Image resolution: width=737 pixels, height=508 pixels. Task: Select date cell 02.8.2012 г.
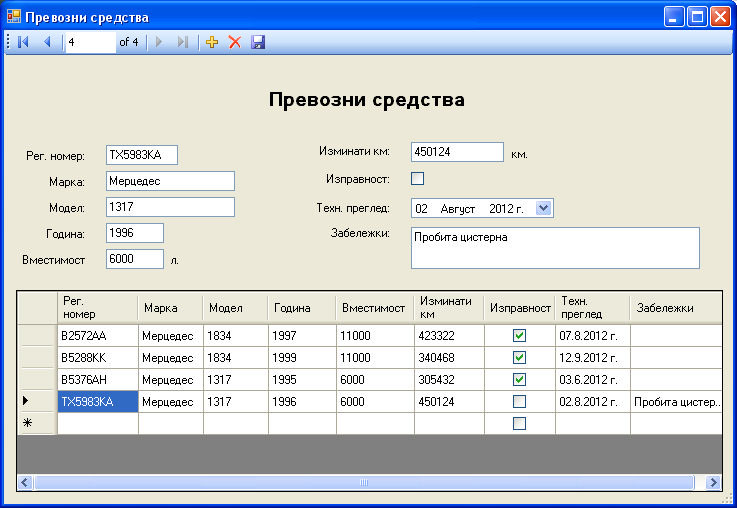pos(592,401)
